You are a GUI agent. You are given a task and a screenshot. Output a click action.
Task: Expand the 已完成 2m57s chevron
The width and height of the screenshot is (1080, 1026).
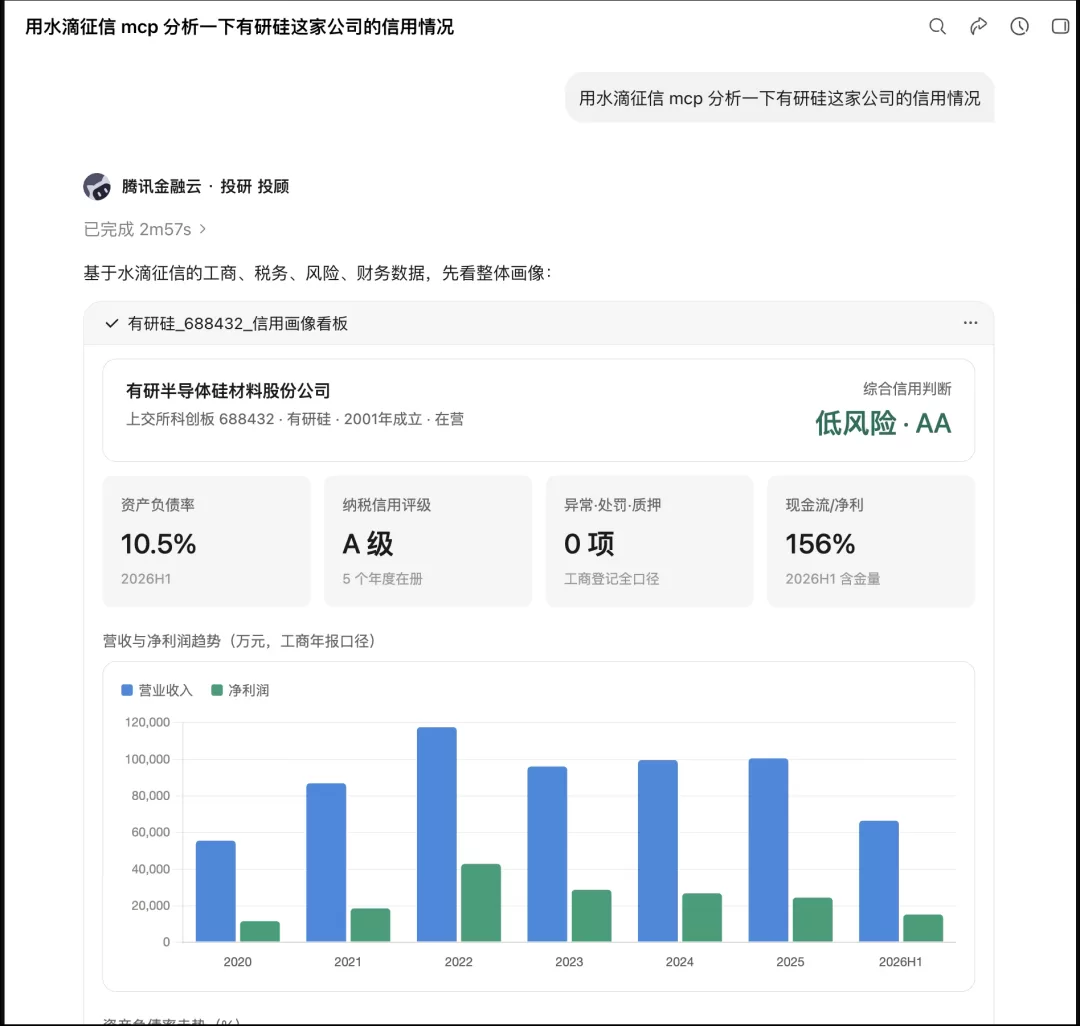(x=202, y=229)
